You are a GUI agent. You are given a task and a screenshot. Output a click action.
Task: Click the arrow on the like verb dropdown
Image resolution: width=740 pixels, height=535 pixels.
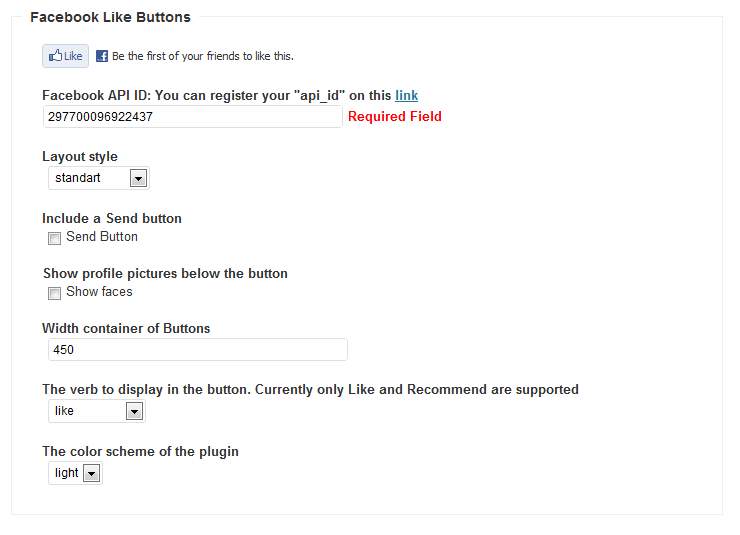click(x=135, y=411)
